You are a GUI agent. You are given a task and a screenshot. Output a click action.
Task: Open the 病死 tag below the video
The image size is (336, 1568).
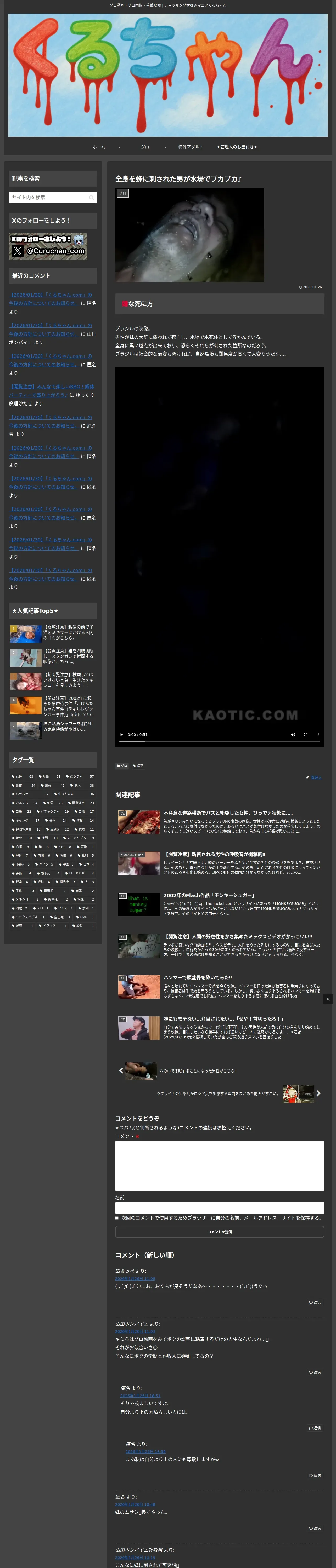(138, 766)
